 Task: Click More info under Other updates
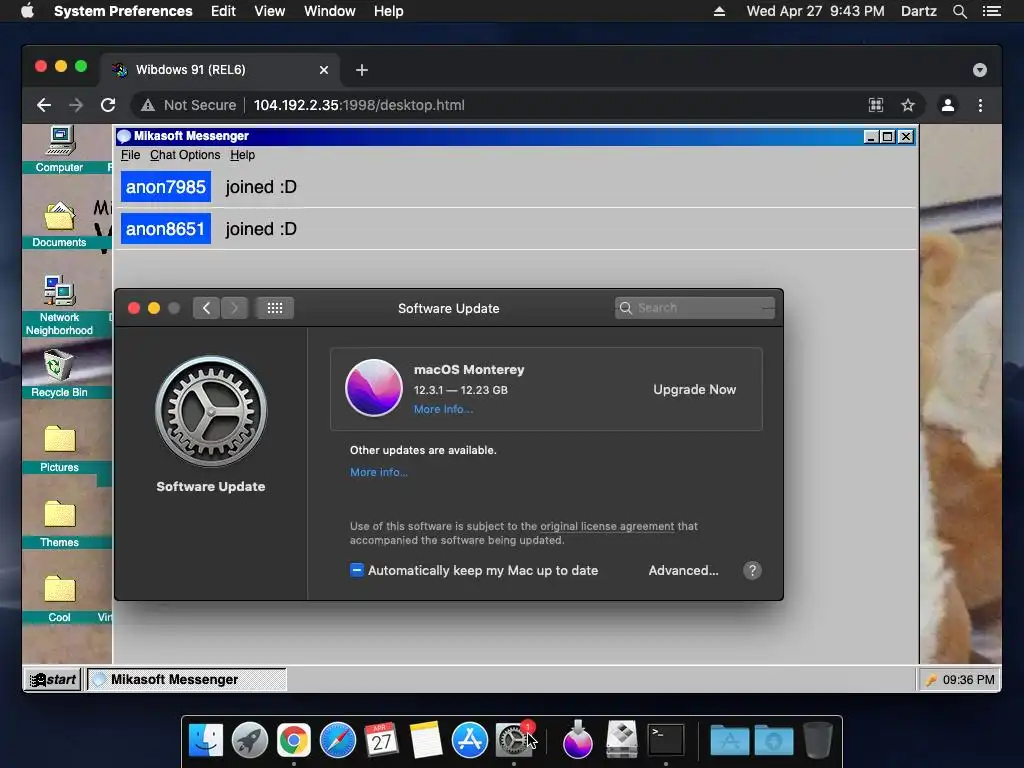[379, 472]
